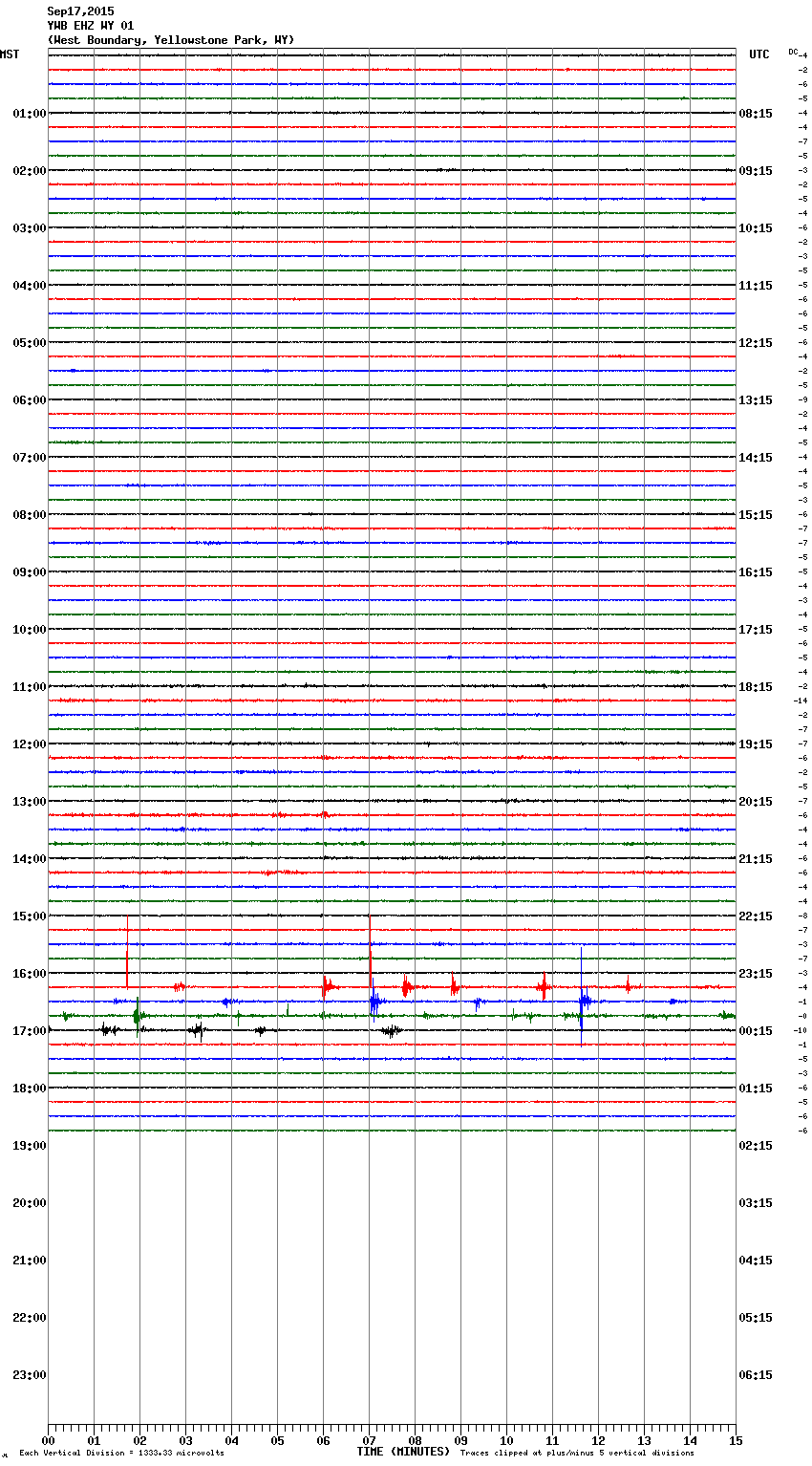Click the 06:15 UTC row label
The height and width of the screenshot is (1466, 812).
[756, 1375]
